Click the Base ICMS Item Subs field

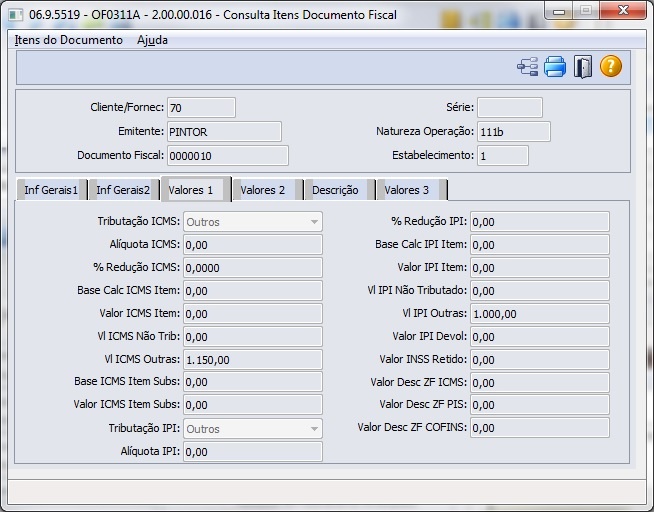(x=253, y=382)
